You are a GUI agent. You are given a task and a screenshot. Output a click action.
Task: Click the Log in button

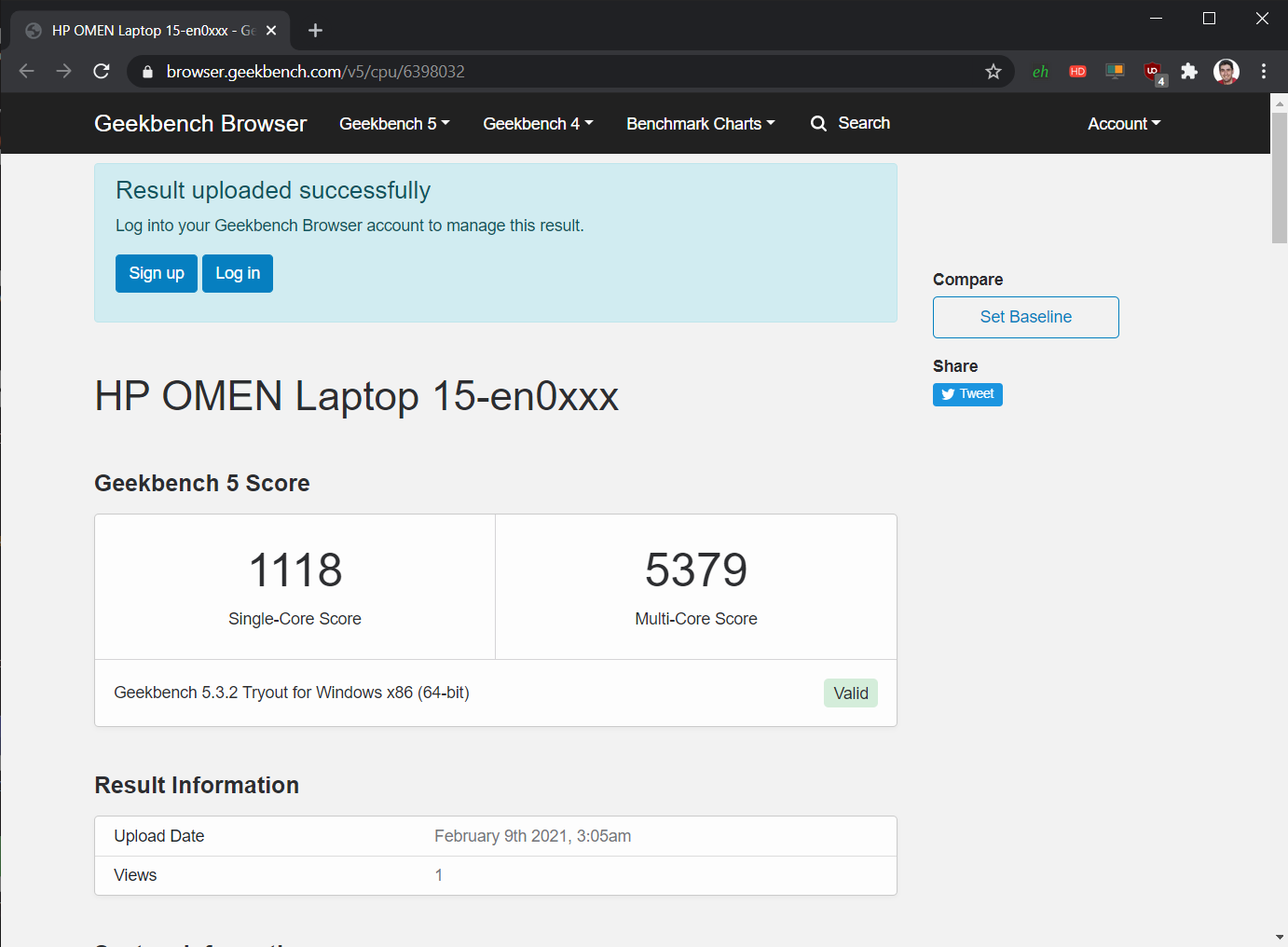(x=238, y=273)
